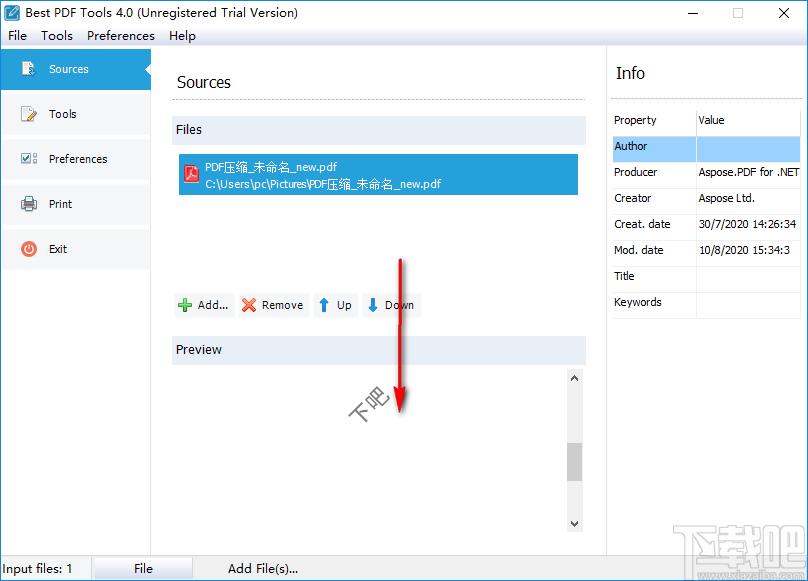The width and height of the screenshot is (808, 581).
Task: Click the empty Keywords value cell
Action: click(x=748, y=305)
